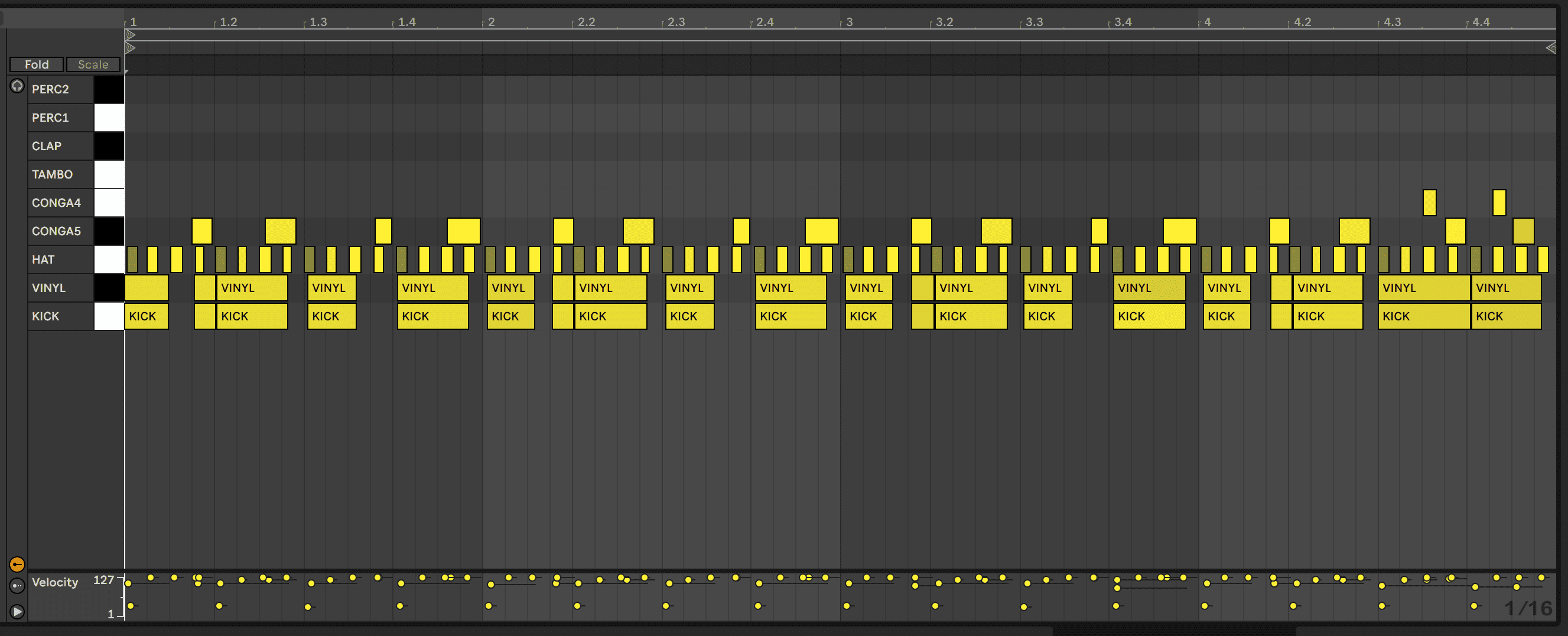Image resolution: width=1568 pixels, height=636 pixels.
Task: Select the VINYL note starting at beat 4.4
Action: (x=1506, y=287)
